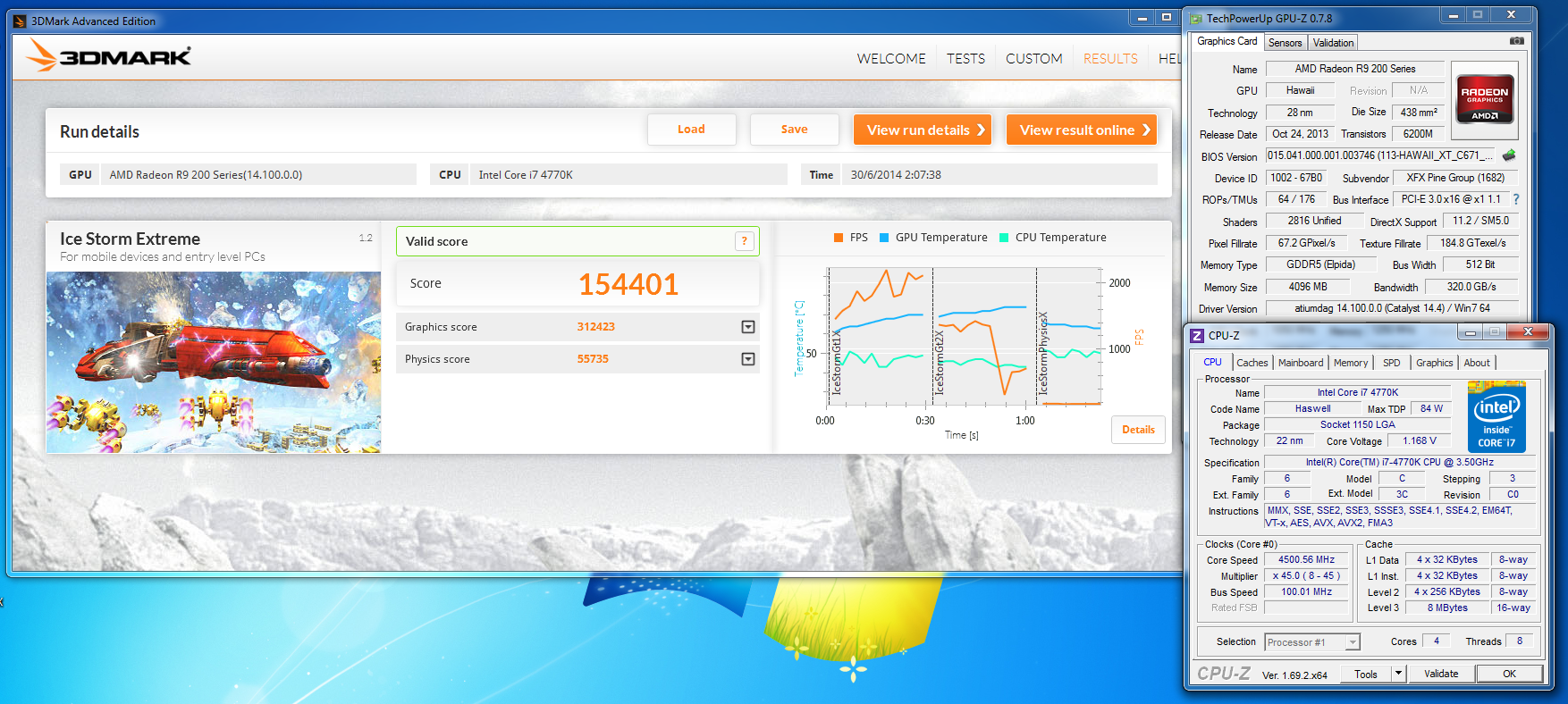Click the Physics score value 55735
1568x704 pixels.
[x=593, y=359]
